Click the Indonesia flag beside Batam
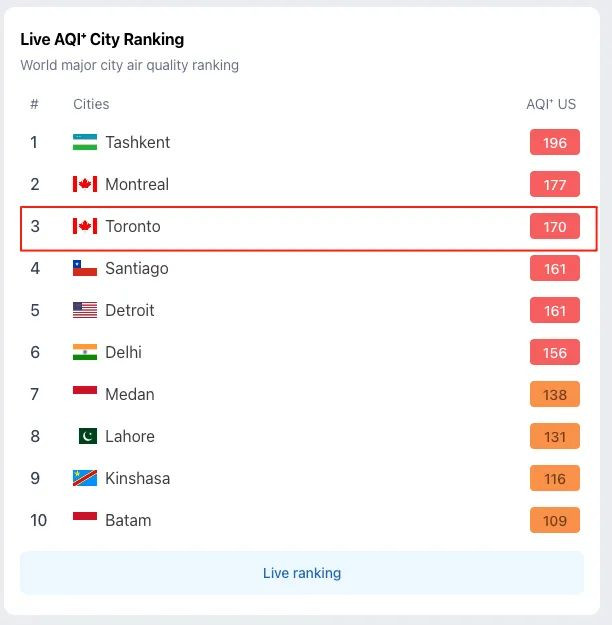 coord(85,520)
